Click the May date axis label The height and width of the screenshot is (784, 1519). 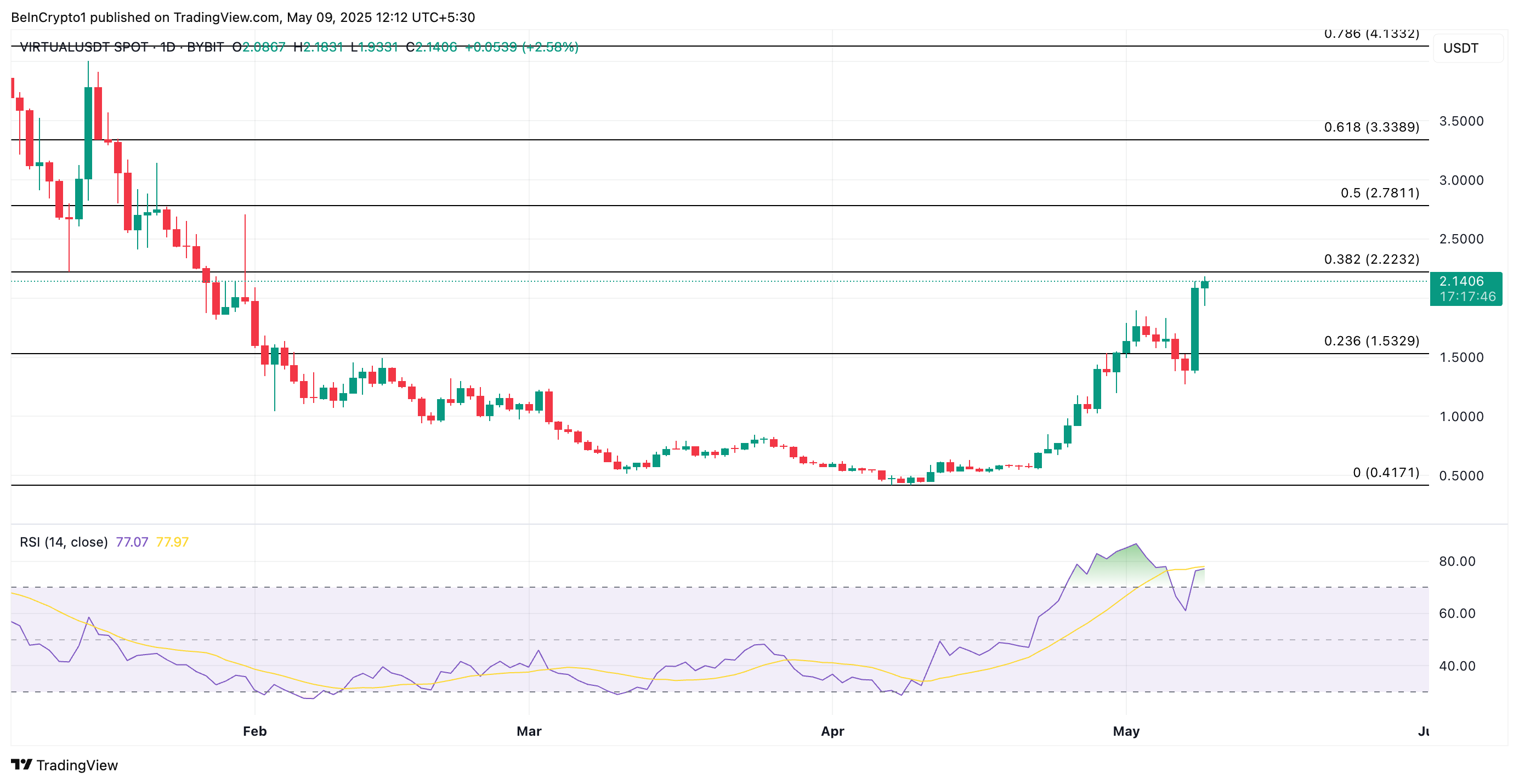pos(1126,731)
